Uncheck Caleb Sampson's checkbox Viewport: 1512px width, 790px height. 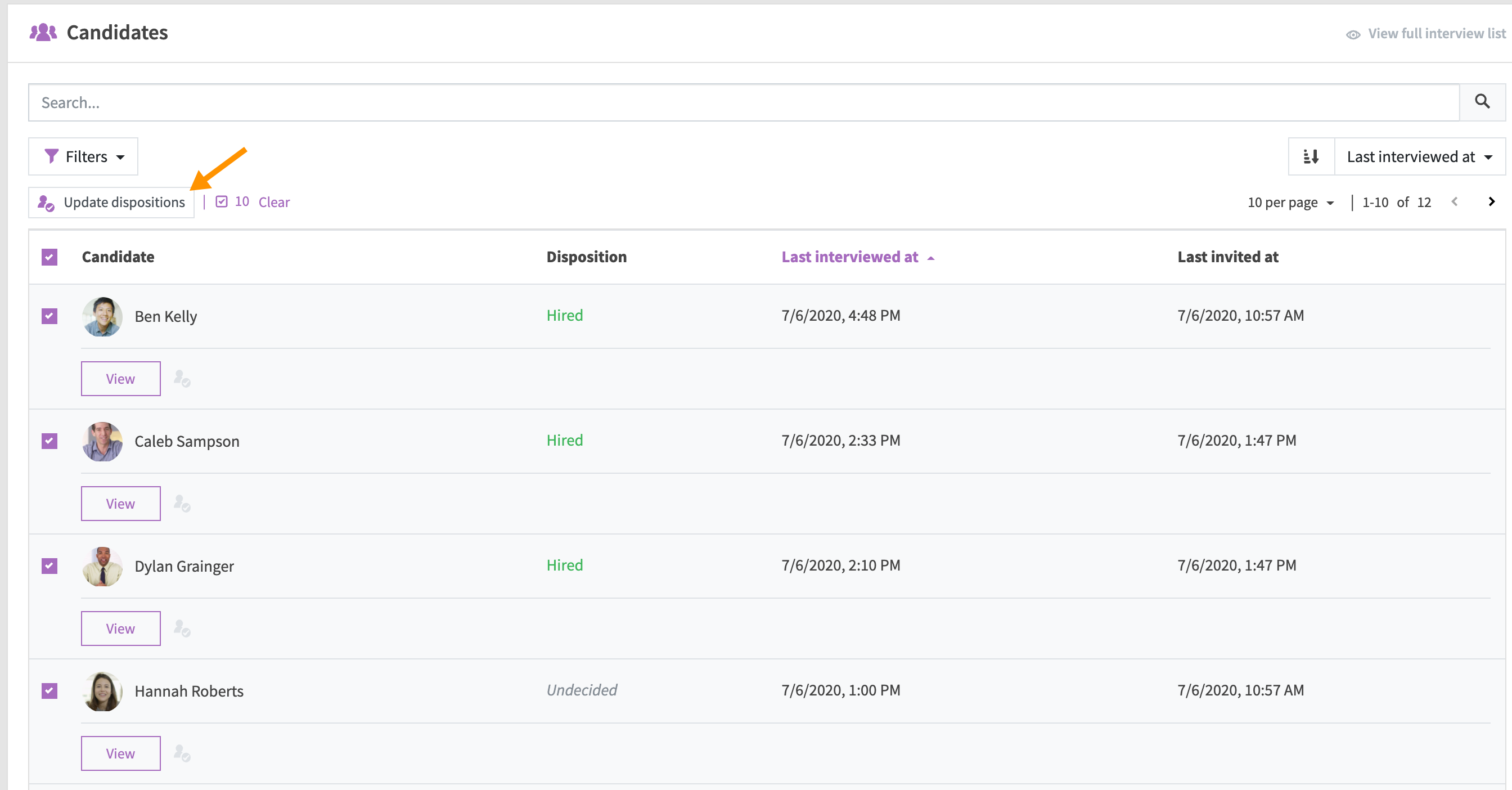[49, 441]
